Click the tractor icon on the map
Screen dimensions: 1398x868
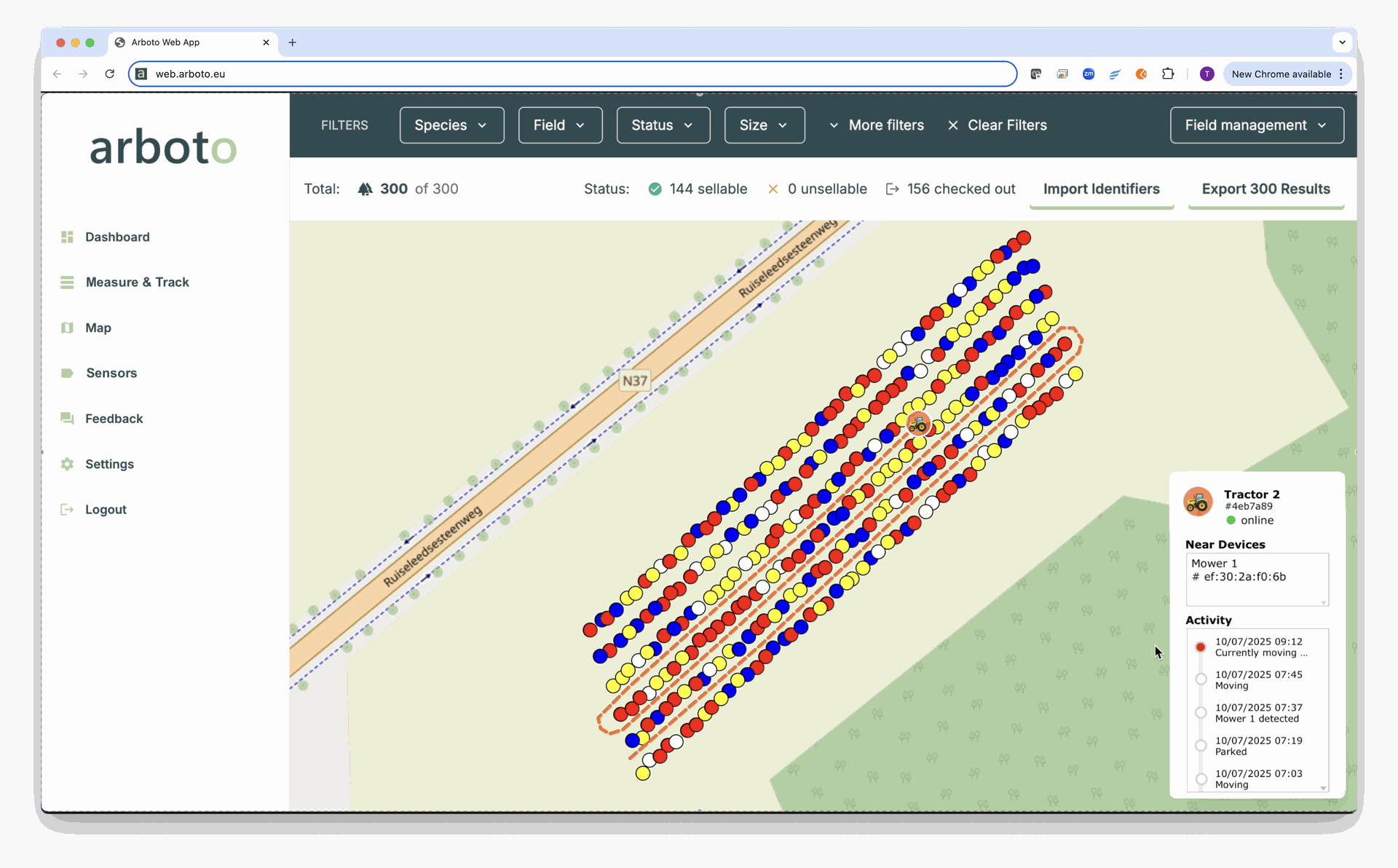tap(918, 423)
